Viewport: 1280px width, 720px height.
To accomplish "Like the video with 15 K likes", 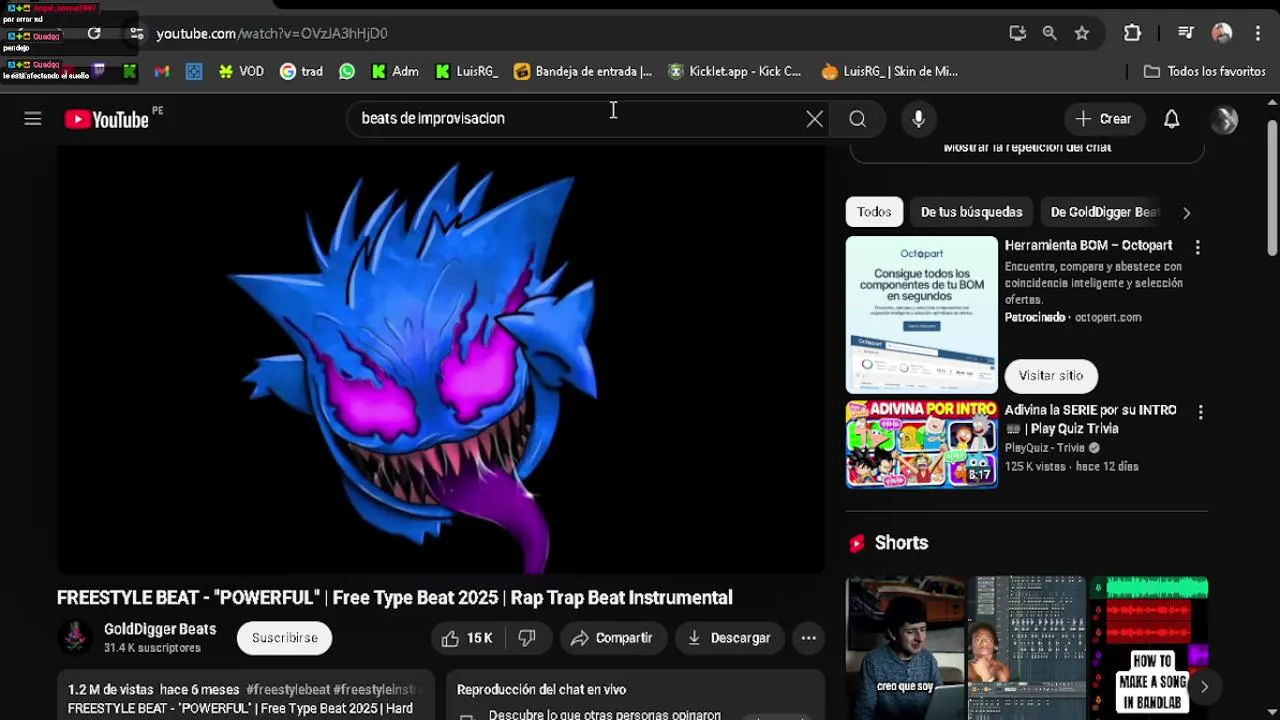I will pyautogui.click(x=467, y=638).
